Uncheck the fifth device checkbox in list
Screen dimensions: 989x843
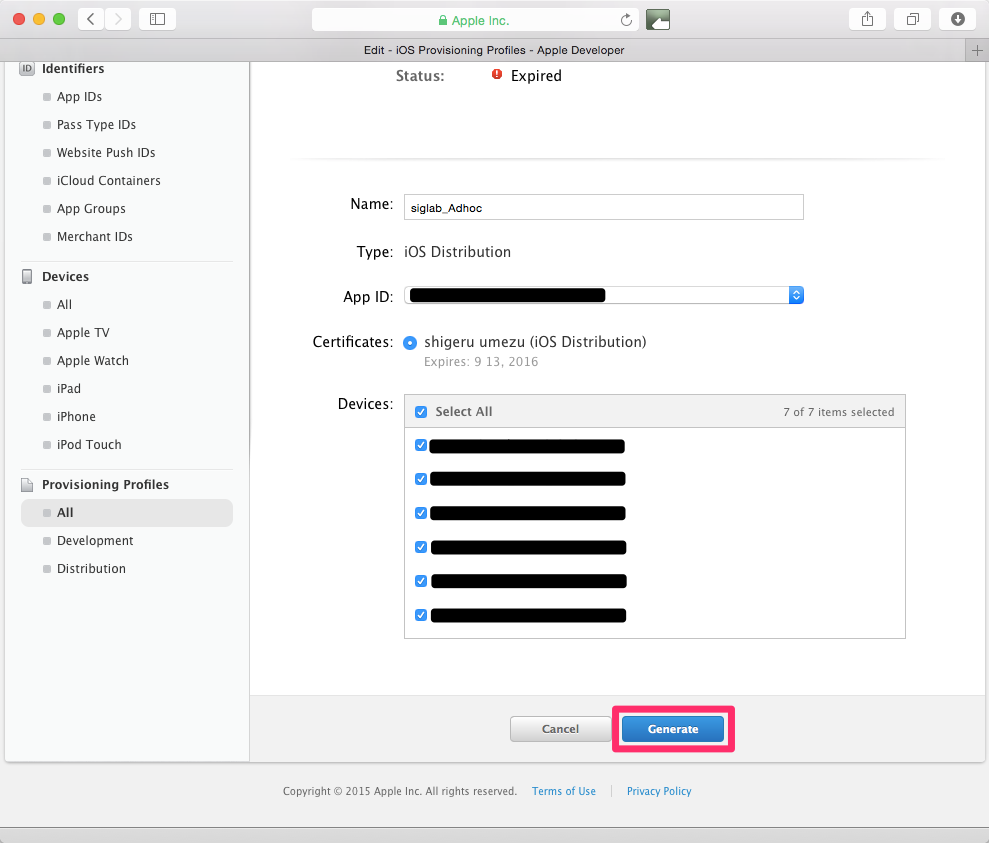pos(421,581)
